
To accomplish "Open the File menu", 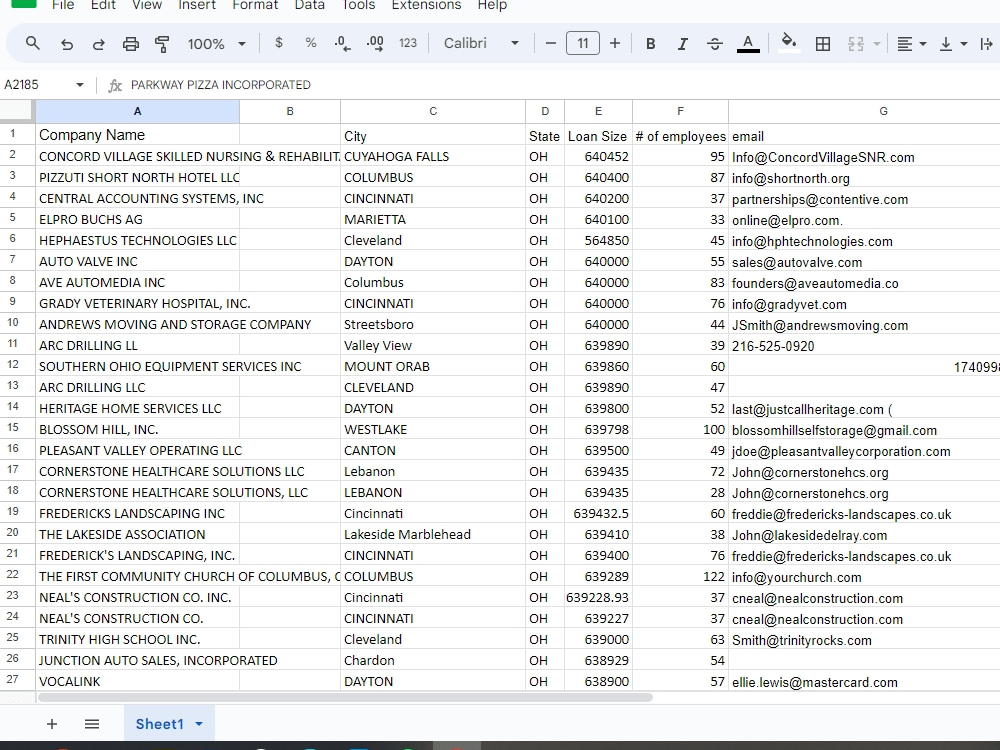I will pyautogui.click(x=62, y=5).
